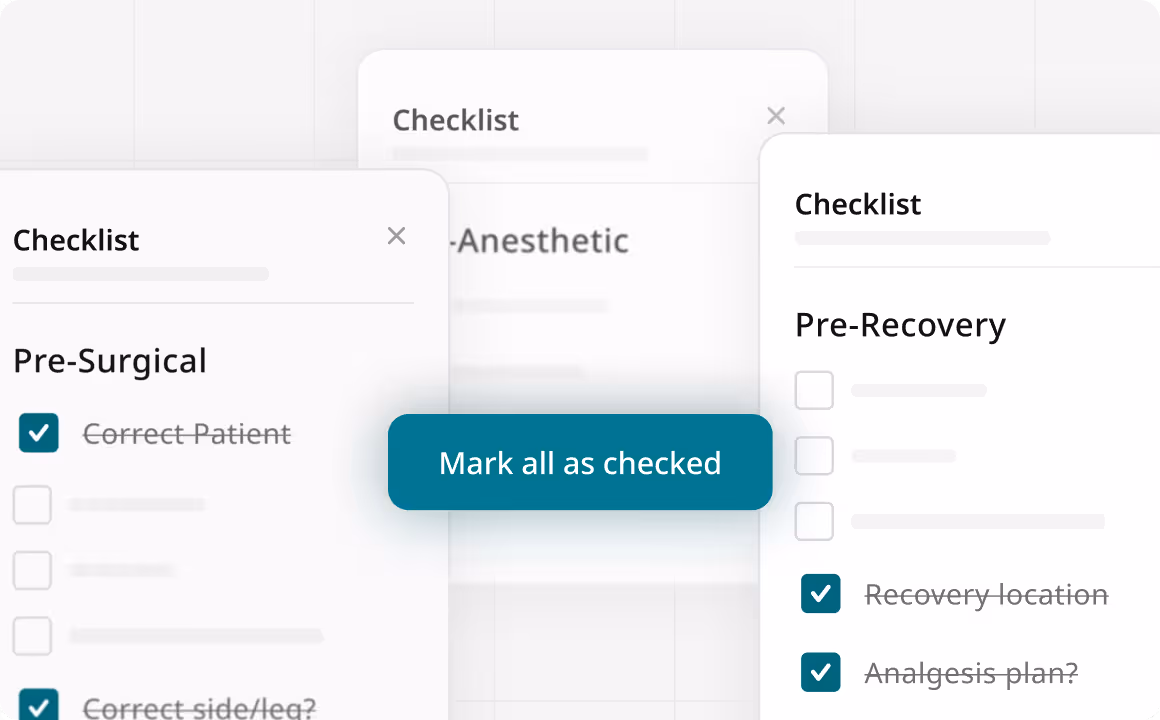Select the Pre-Surgical section header

110,362
